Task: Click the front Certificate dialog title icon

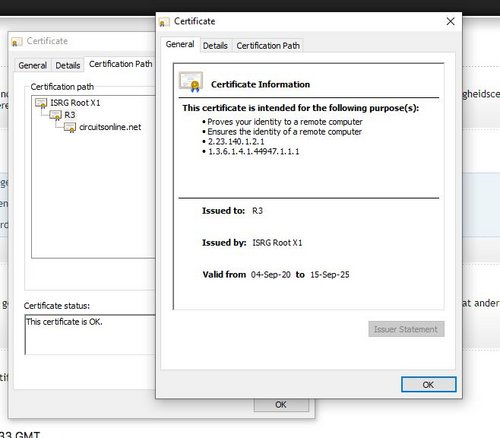Action: (164, 22)
